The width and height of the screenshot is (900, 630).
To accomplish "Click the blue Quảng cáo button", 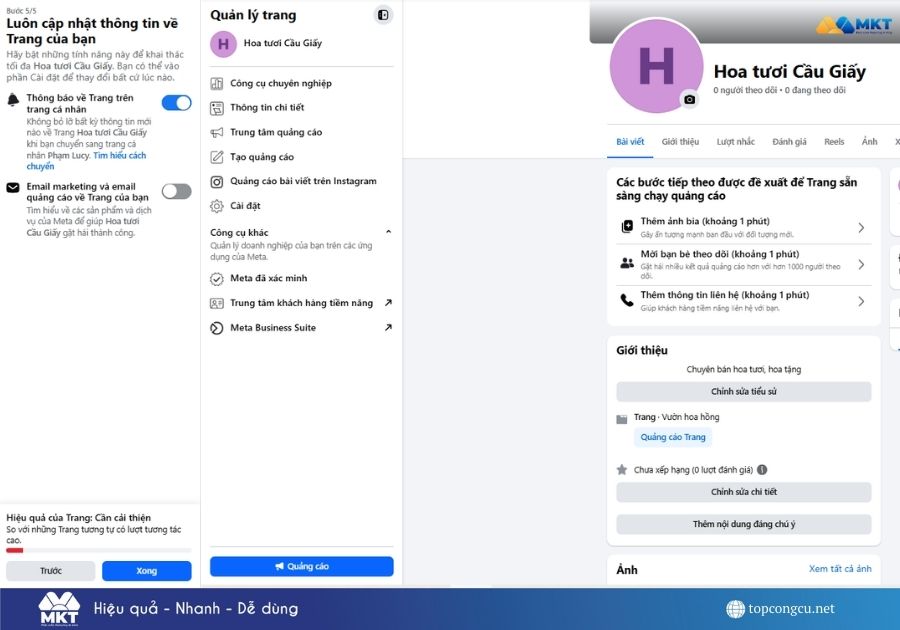I will coord(301,566).
